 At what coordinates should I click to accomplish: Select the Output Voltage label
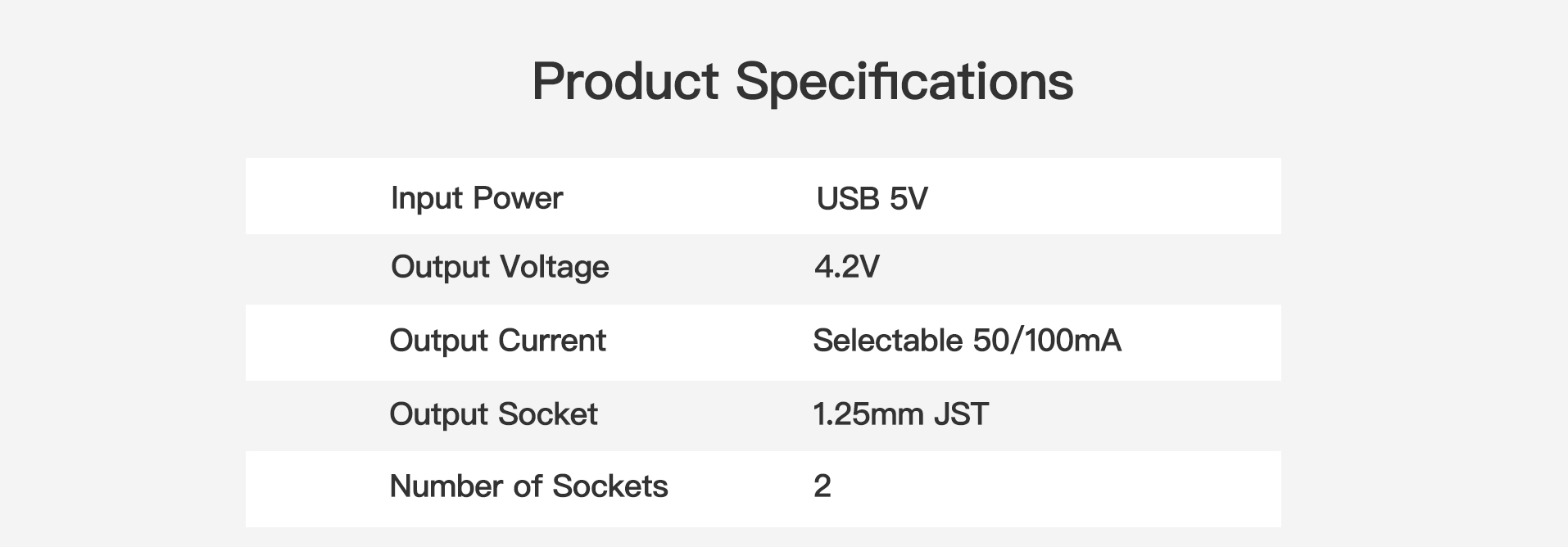(x=500, y=268)
